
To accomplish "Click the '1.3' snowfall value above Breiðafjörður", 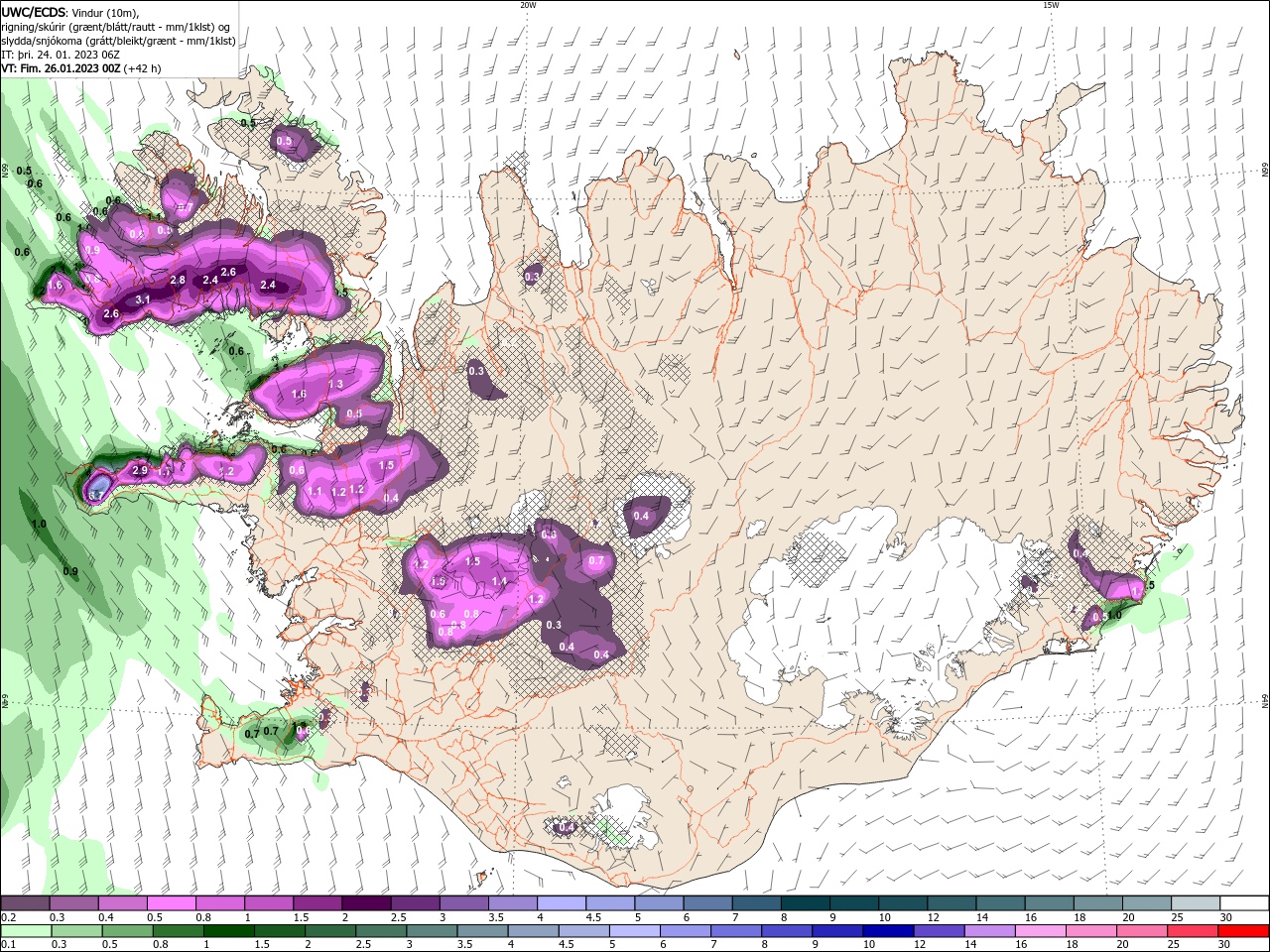I will [335, 385].
